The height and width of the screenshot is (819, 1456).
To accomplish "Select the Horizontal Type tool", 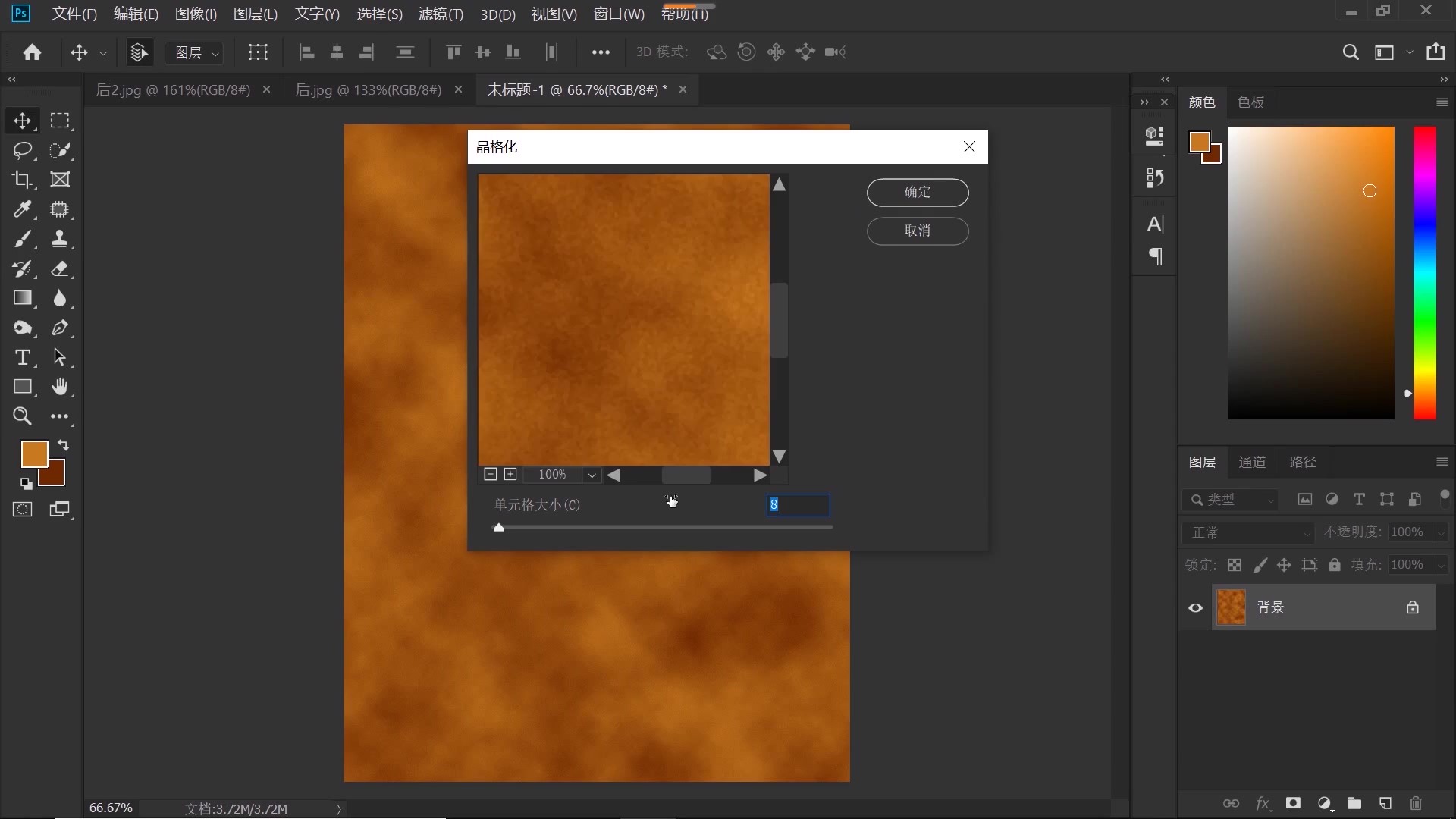I will tap(22, 357).
